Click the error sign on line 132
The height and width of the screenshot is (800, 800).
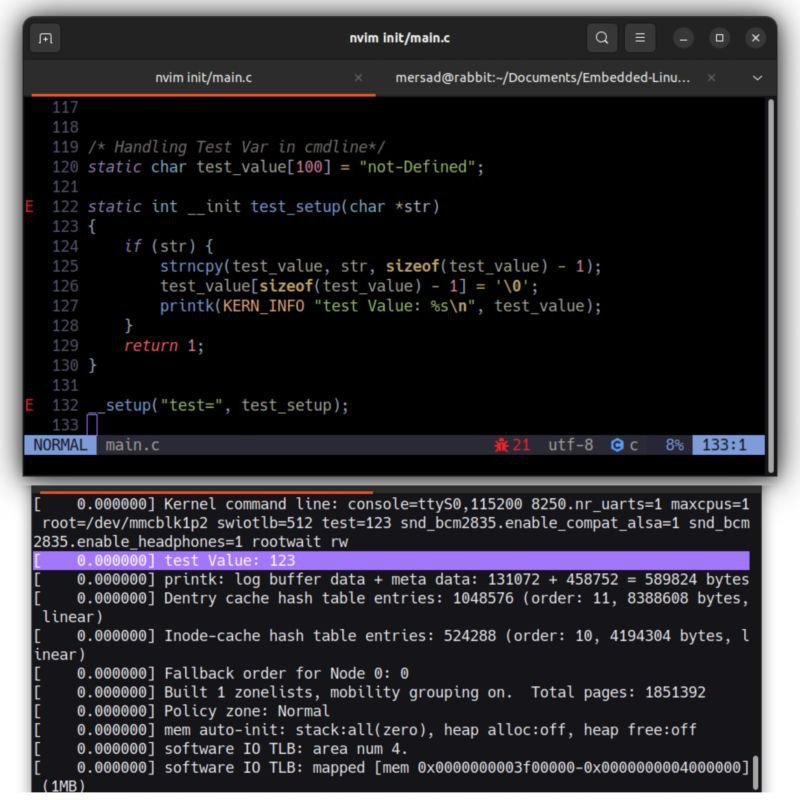29,405
